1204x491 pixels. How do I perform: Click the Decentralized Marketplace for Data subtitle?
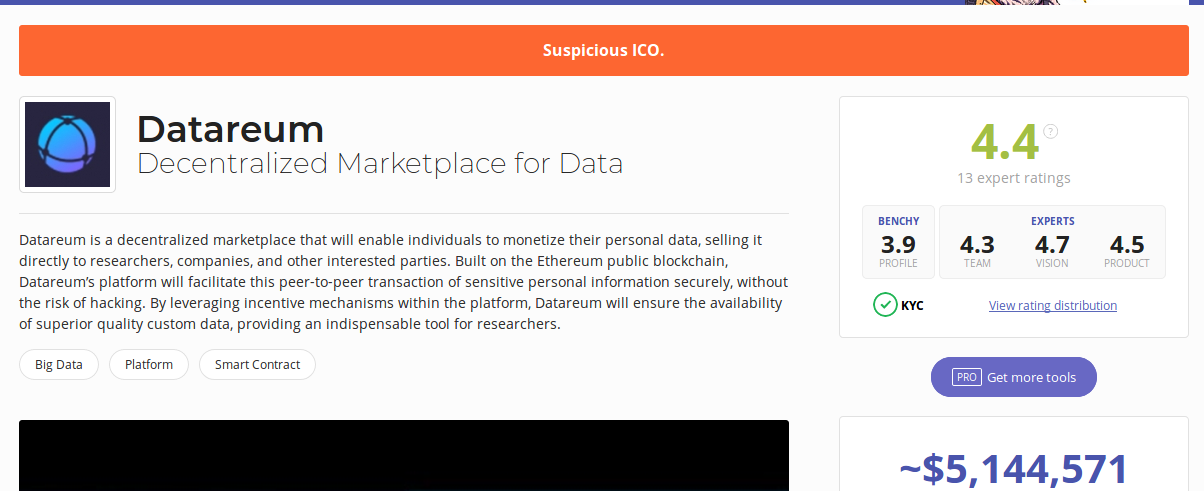tap(380, 164)
